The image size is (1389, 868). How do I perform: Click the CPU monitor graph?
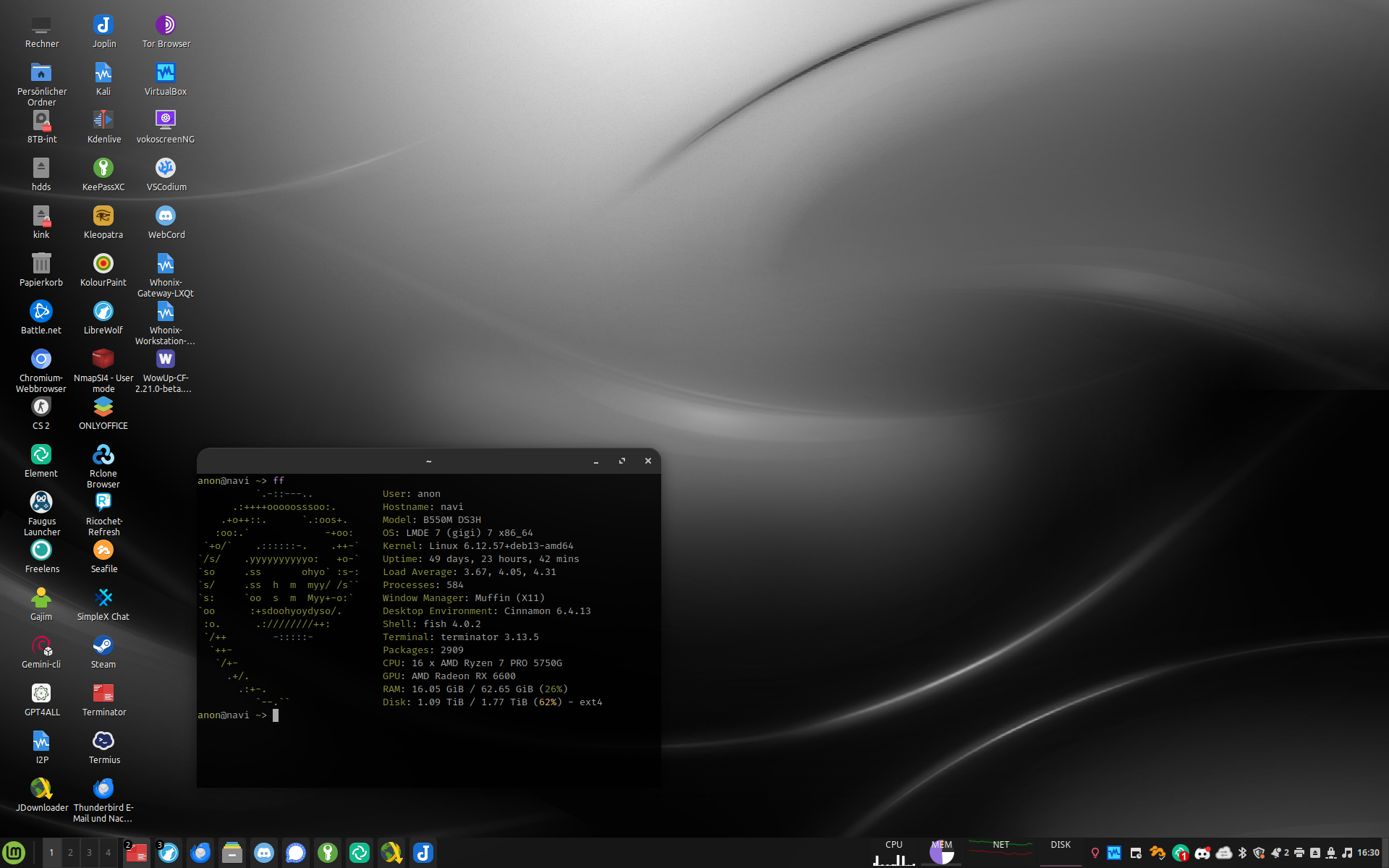tap(894, 854)
